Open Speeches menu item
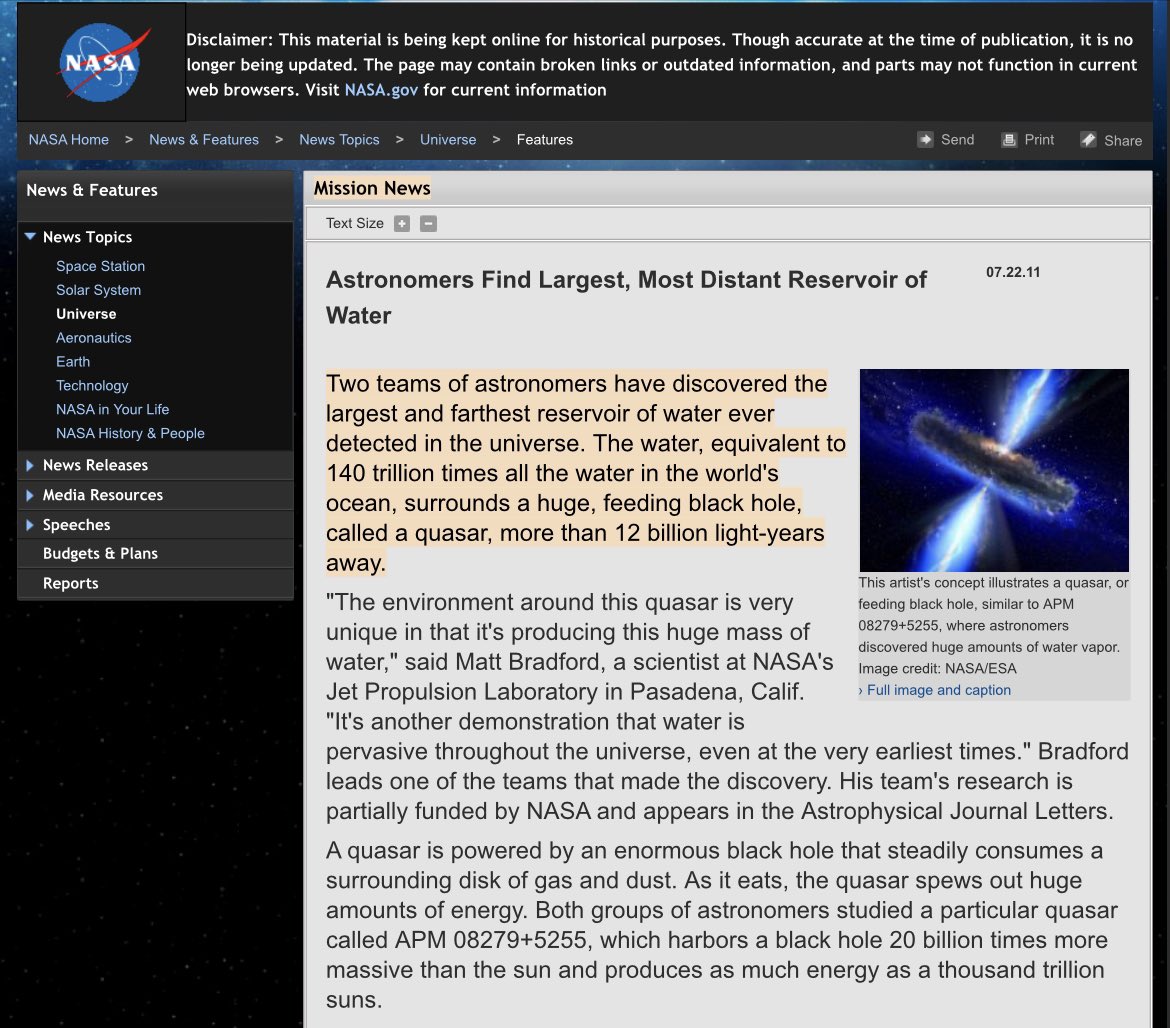The height and width of the screenshot is (1028, 1170). 77,525
